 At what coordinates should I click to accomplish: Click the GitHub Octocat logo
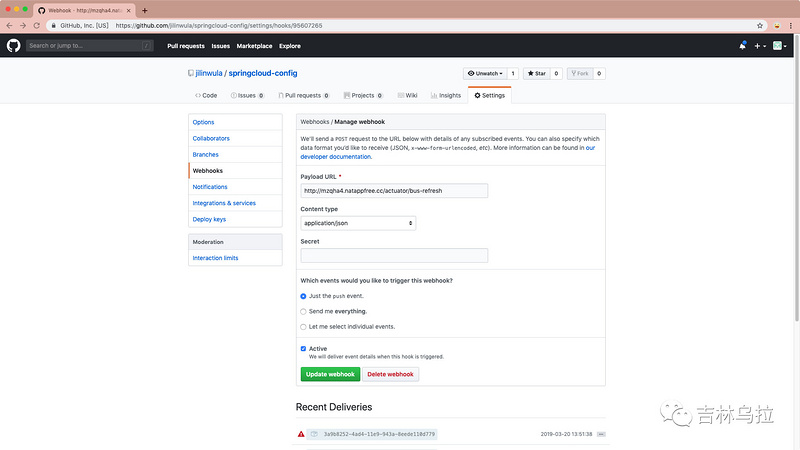point(14,45)
